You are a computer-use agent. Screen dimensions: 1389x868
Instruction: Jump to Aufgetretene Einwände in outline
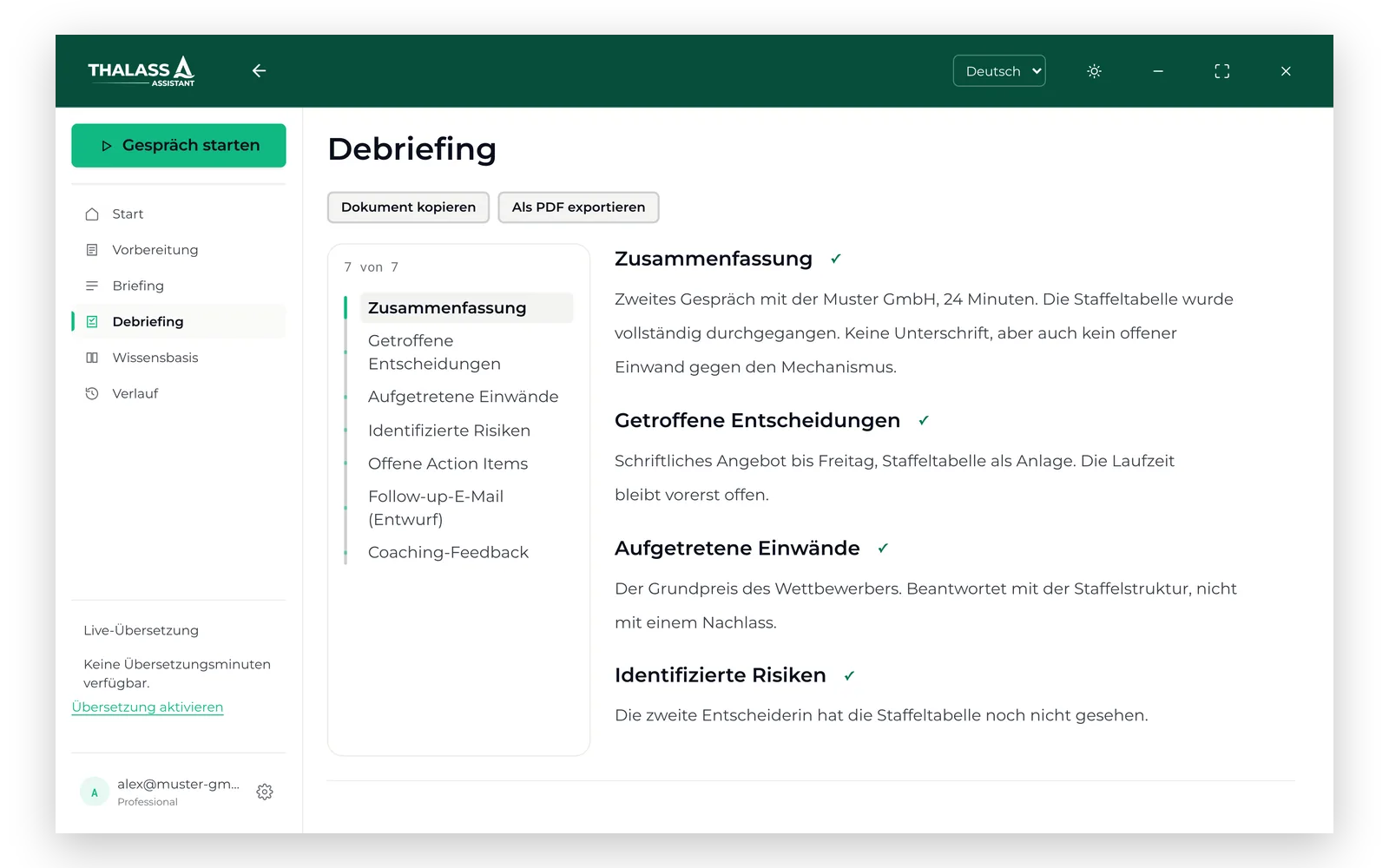466,397
